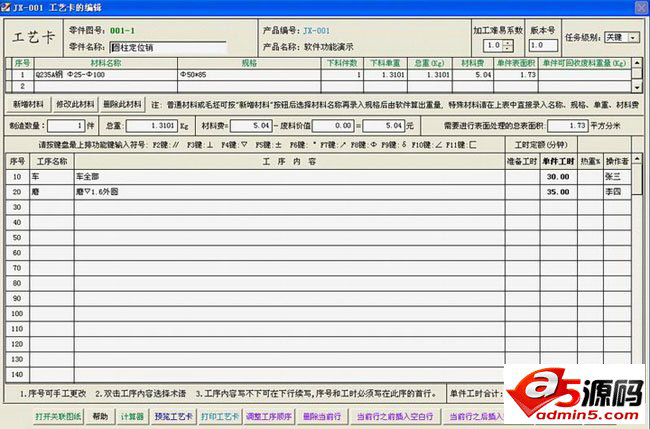Click the 单件可回收废料重量 column header
Image resolution: width=650 pixels, height=429 pixels.
pyautogui.click(x=585, y=63)
